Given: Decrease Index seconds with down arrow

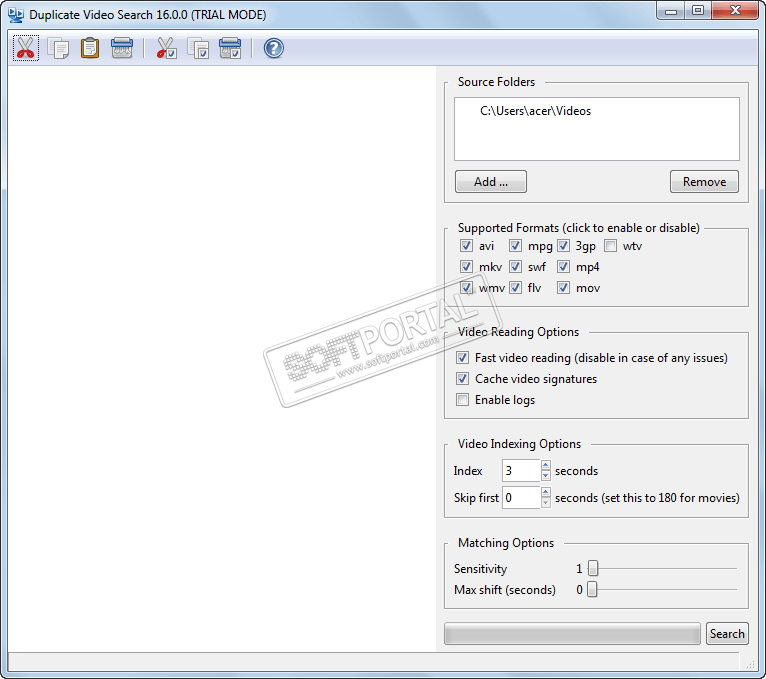Looking at the screenshot, I should [546, 476].
